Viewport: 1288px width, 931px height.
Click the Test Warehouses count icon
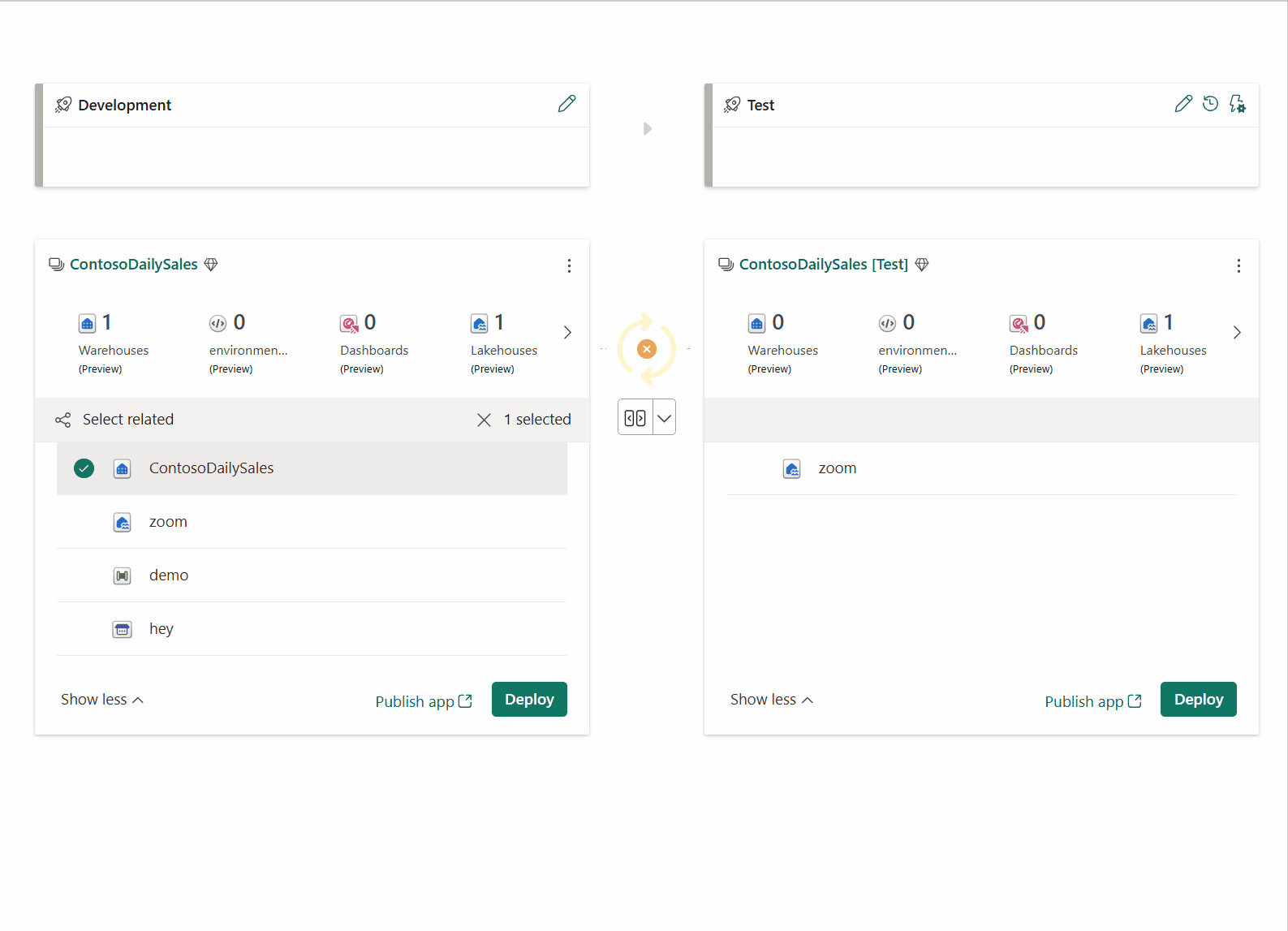756,323
